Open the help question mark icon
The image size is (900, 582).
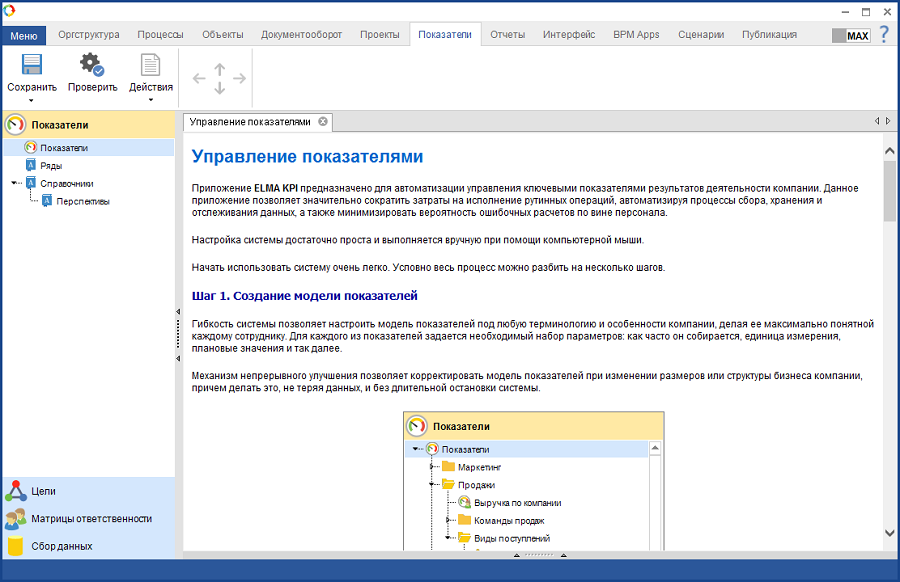click(884, 34)
